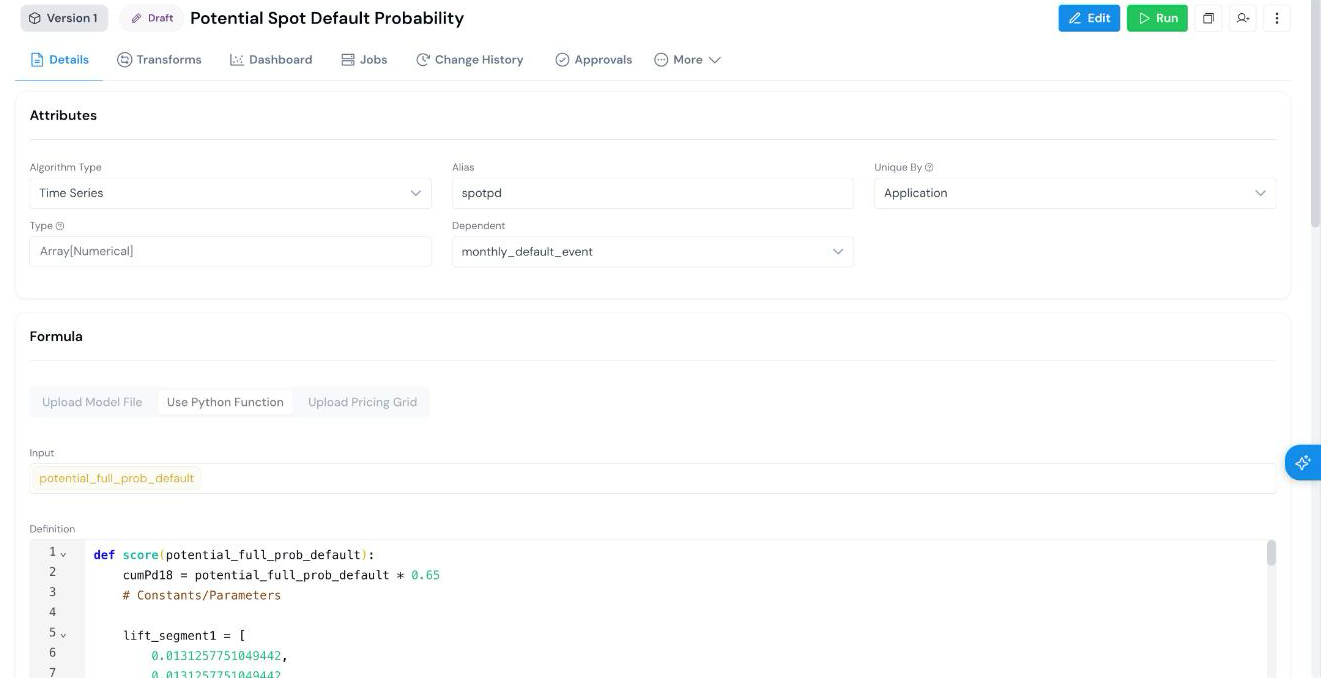Click the 'def score' code line
Screen dimensions: 1321x678
pyautogui.click(x=233, y=555)
